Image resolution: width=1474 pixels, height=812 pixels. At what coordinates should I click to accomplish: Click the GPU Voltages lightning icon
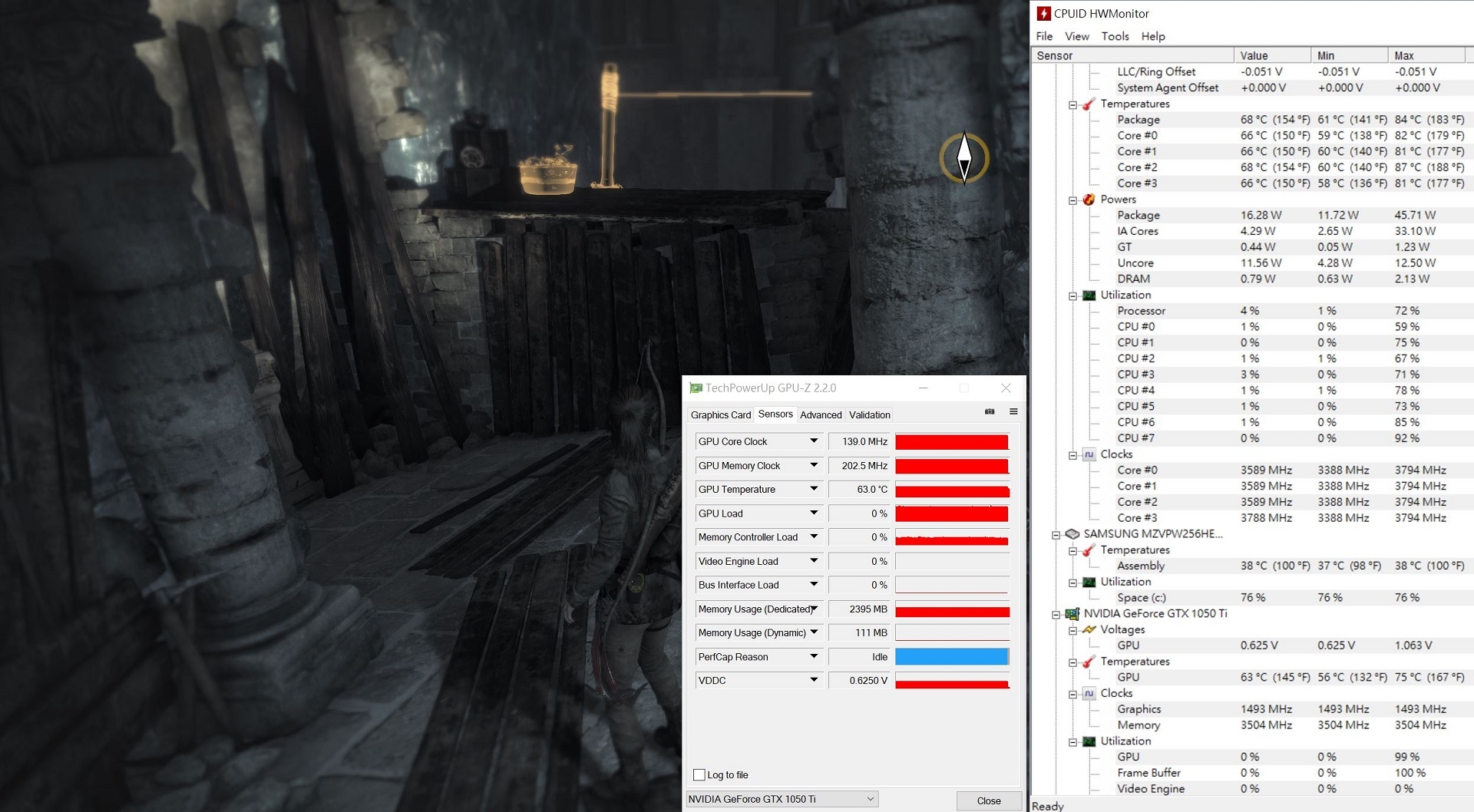[1089, 630]
